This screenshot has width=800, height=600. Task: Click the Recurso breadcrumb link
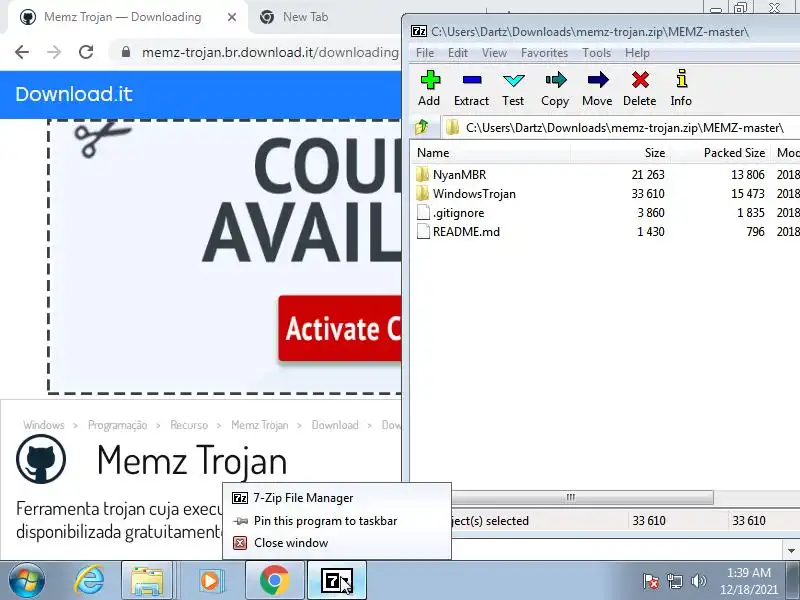(189, 425)
